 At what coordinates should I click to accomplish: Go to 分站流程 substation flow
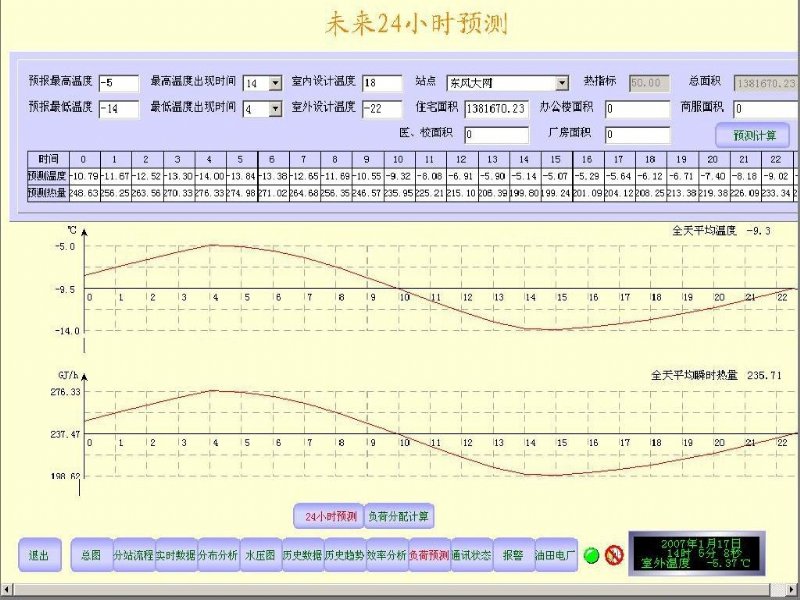click(133, 555)
